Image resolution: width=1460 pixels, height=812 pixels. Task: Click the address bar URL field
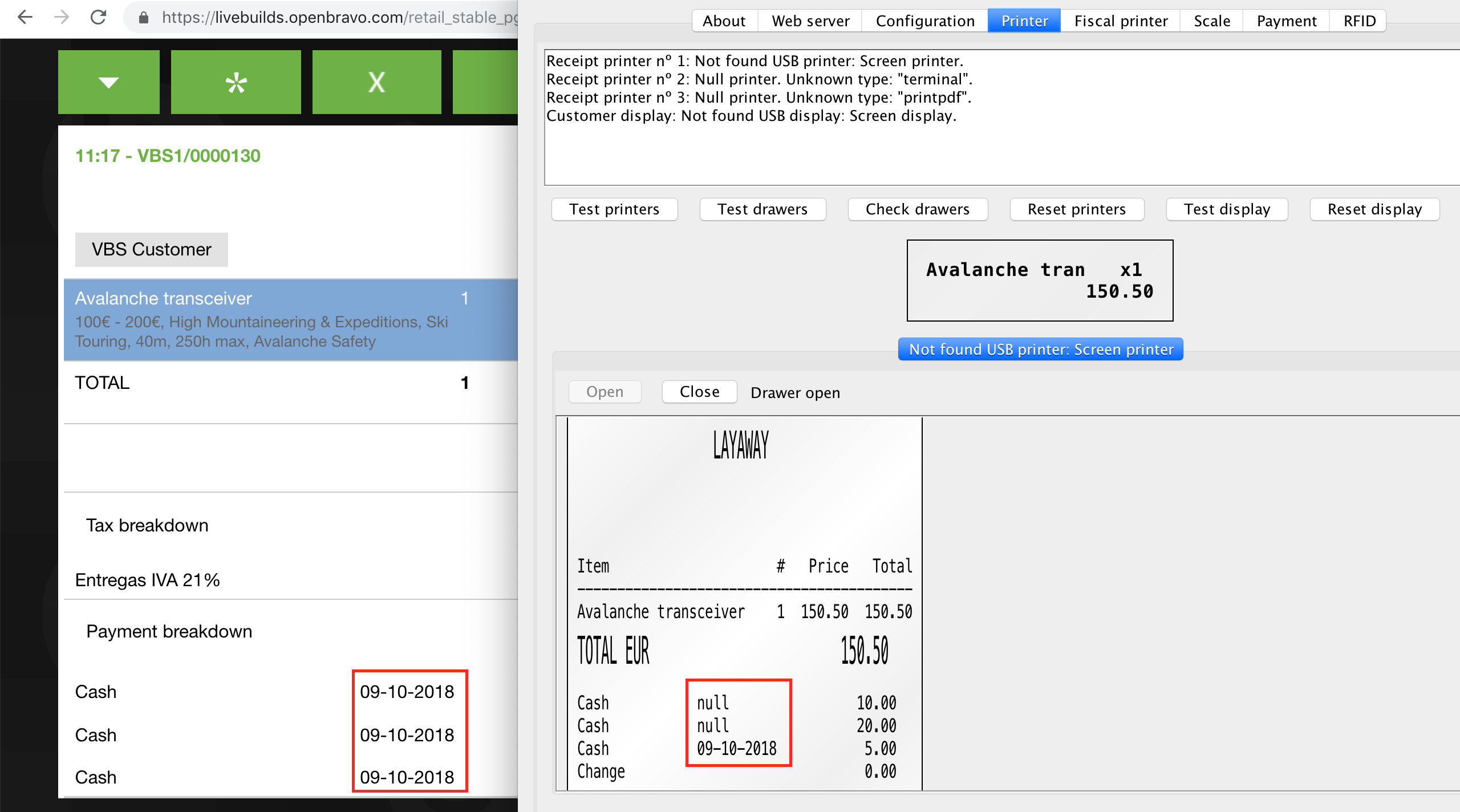click(x=336, y=18)
